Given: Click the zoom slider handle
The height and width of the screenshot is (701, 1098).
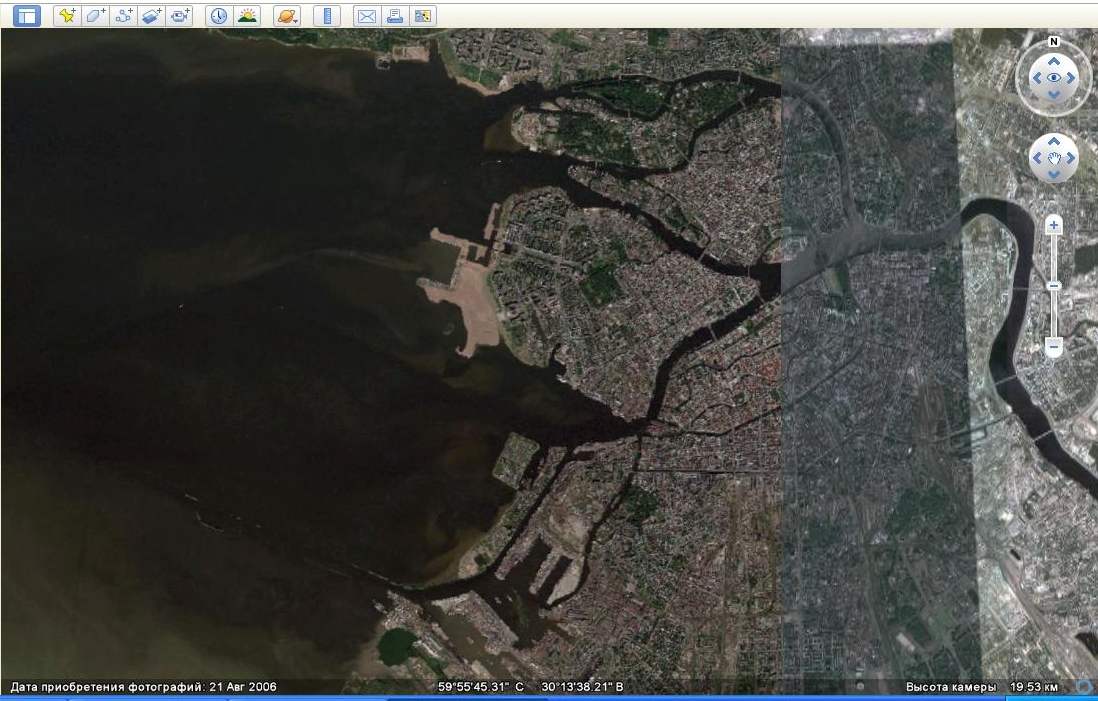Looking at the screenshot, I should coord(1053,286).
